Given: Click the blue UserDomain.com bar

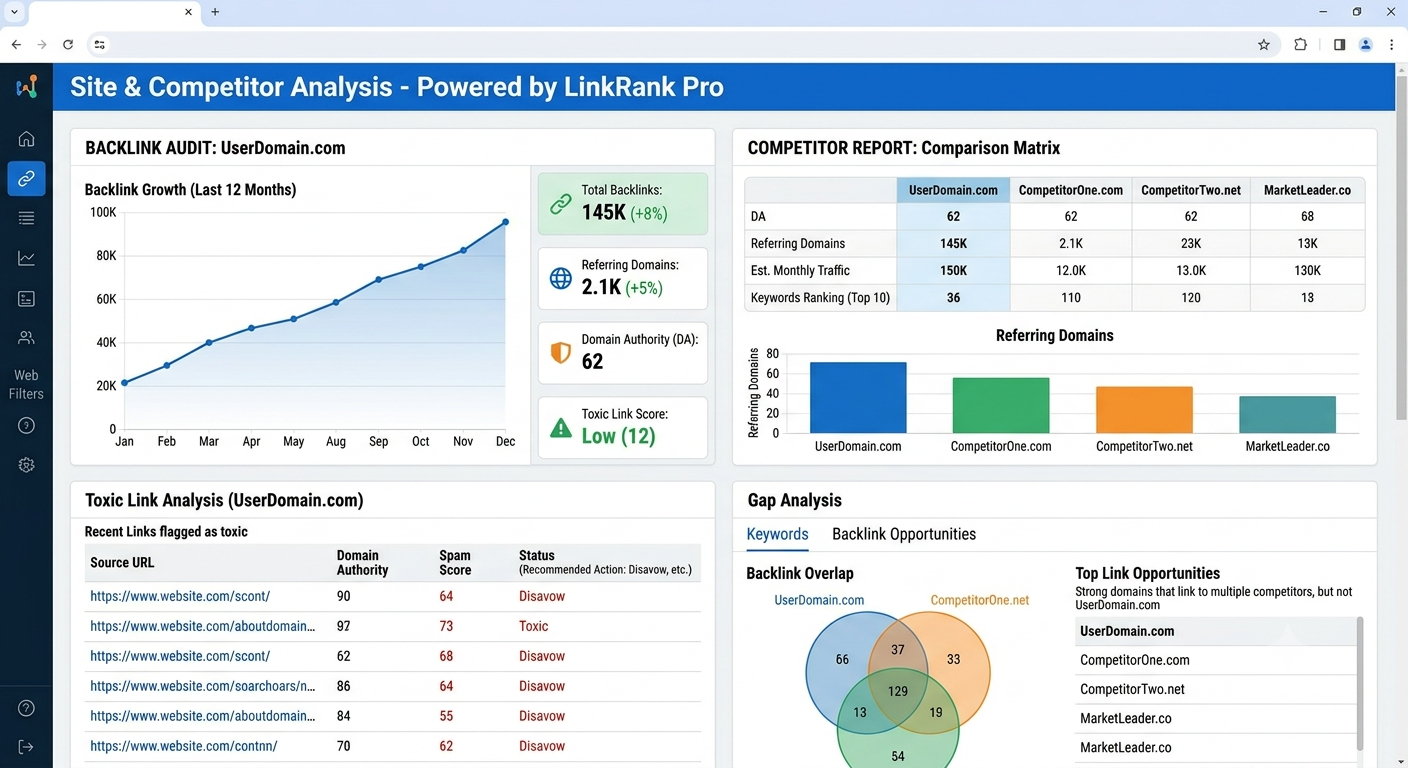Looking at the screenshot, I should click(x=858, y=397).
